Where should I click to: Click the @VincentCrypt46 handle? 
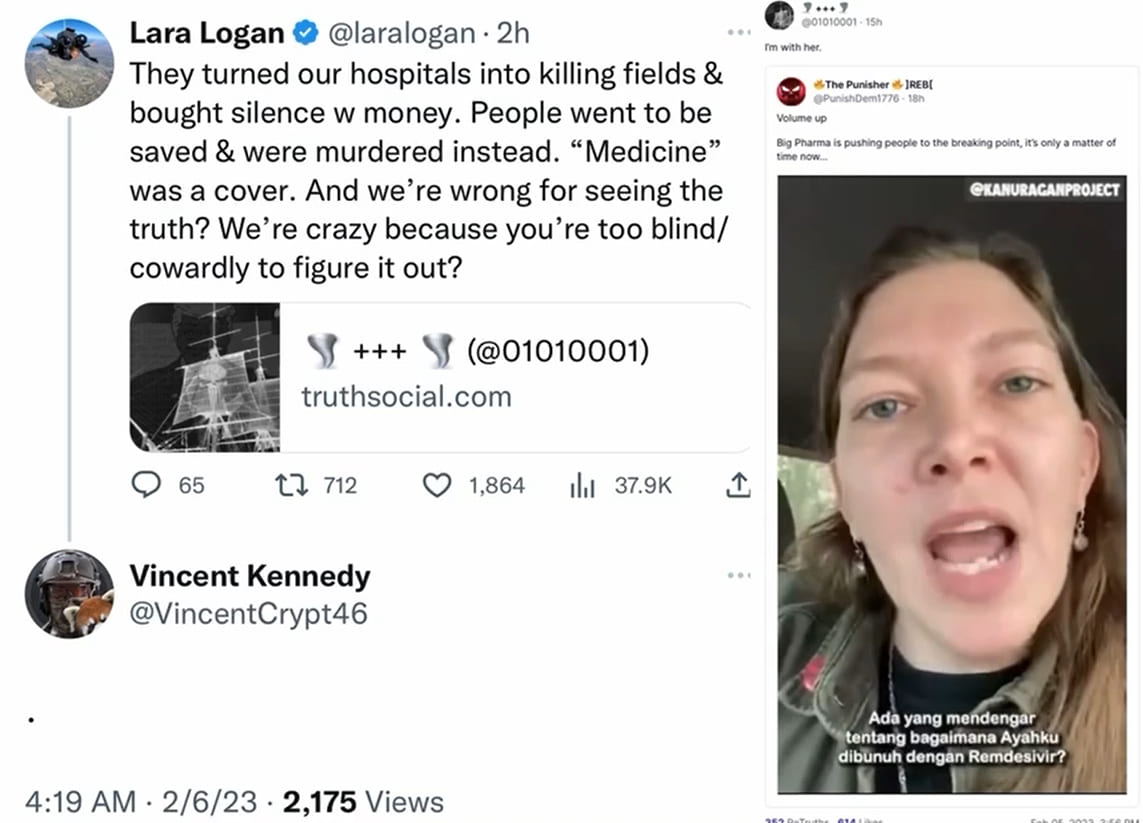point(248,613)
